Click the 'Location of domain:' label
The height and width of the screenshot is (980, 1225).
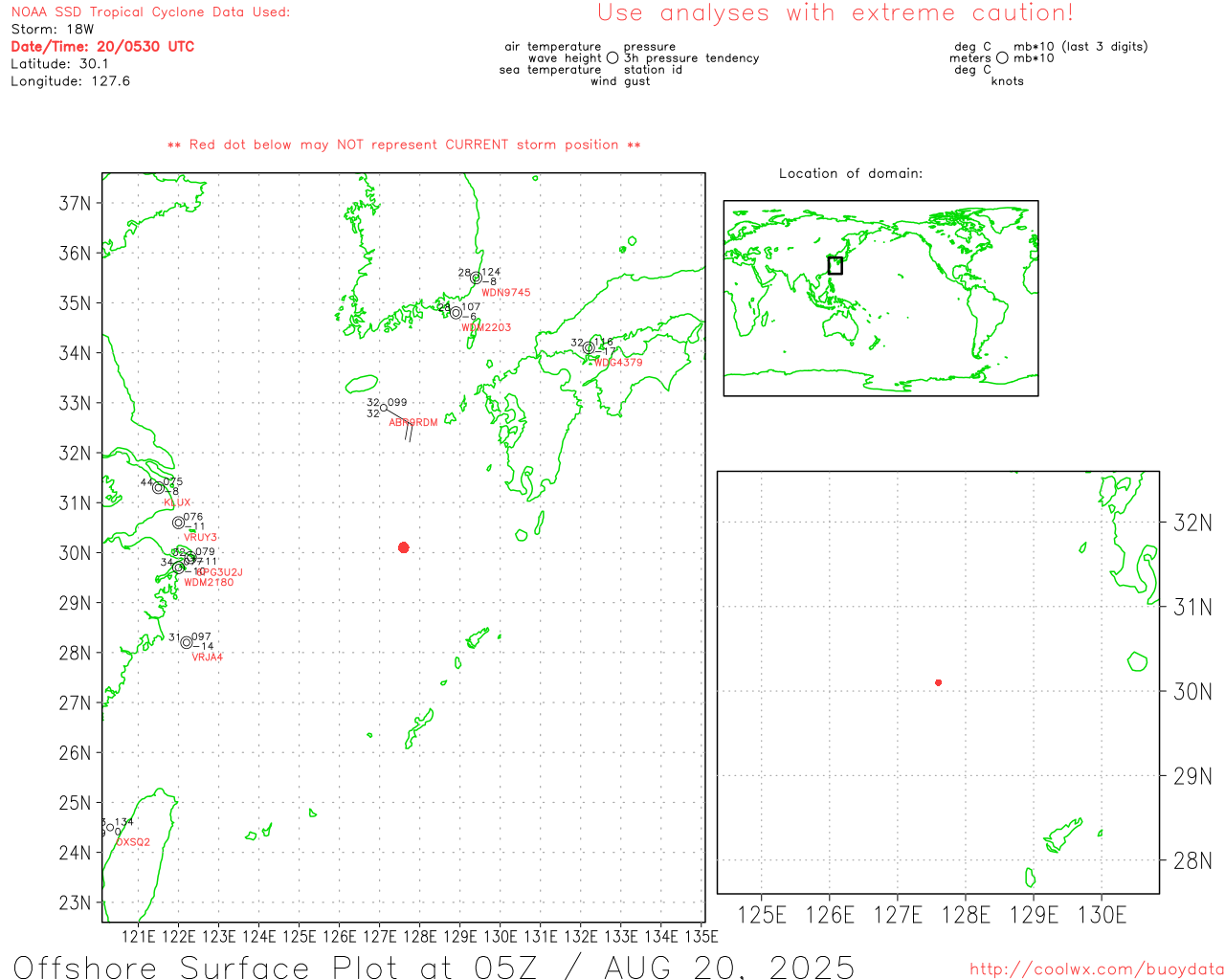[x=851, y=173]
